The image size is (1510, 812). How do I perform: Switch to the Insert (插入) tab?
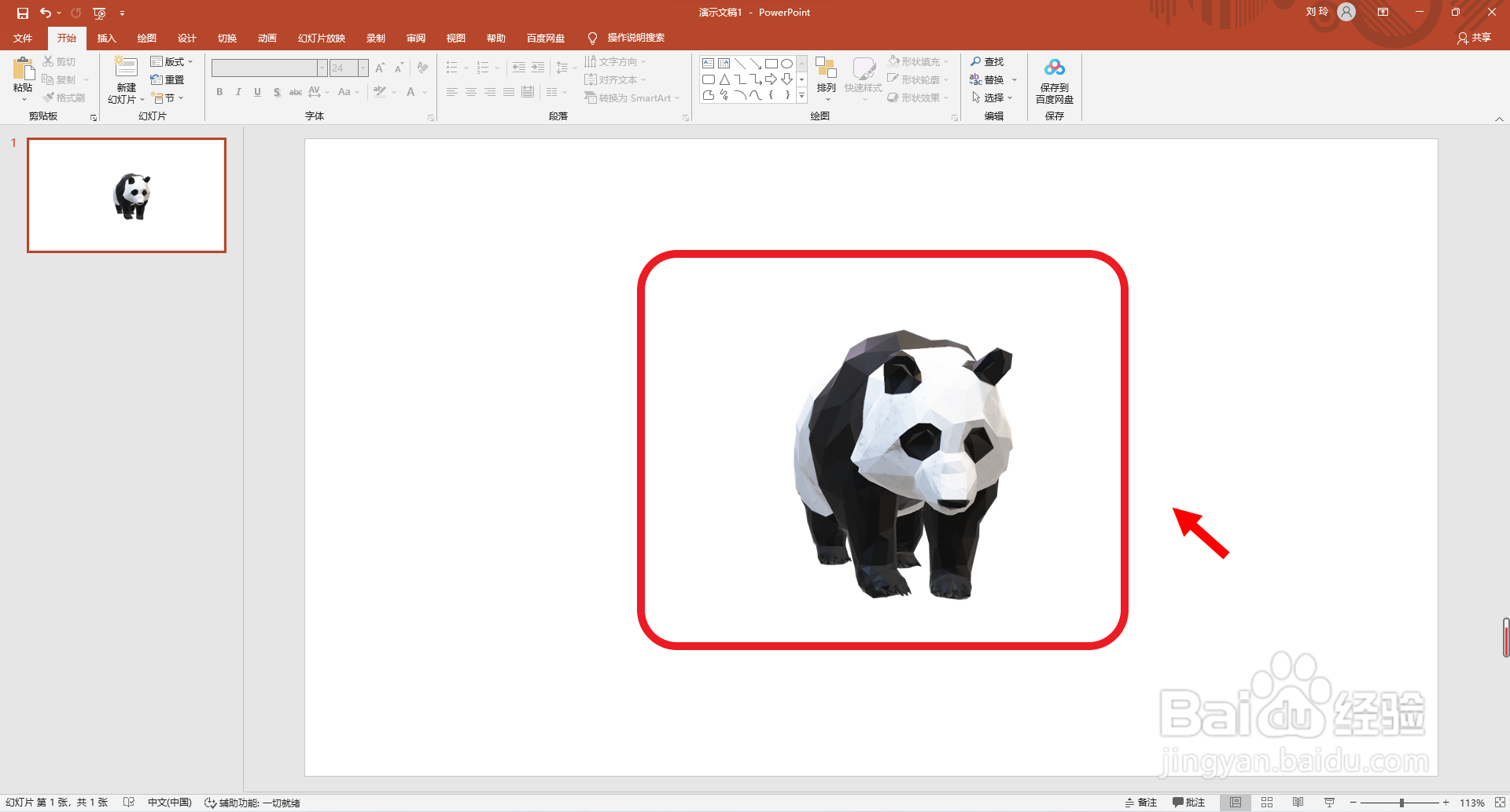(x=106, y=39)
